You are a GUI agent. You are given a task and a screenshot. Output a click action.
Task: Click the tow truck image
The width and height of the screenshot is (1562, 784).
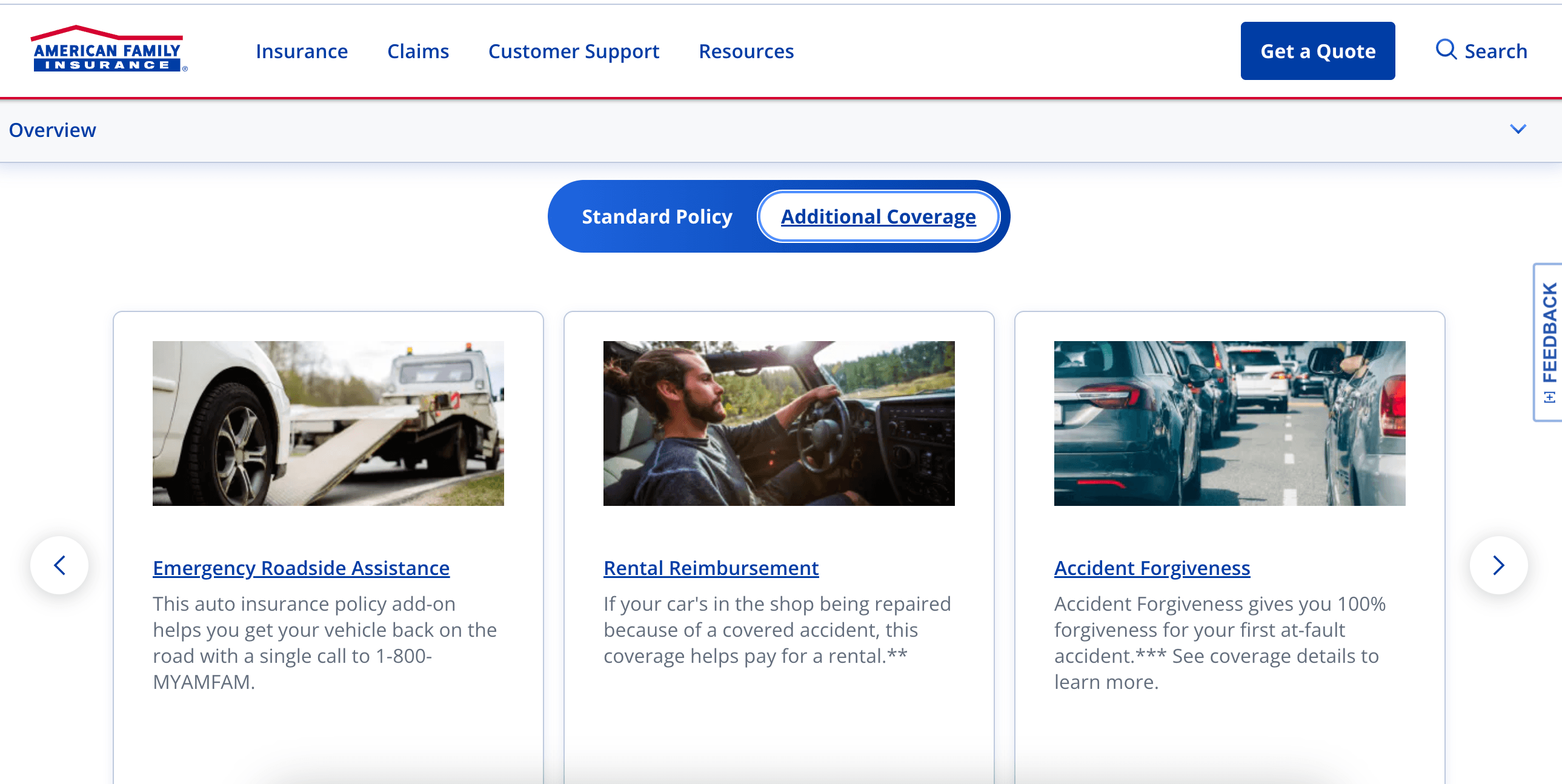pyautogui.click(x=328, y=424)
